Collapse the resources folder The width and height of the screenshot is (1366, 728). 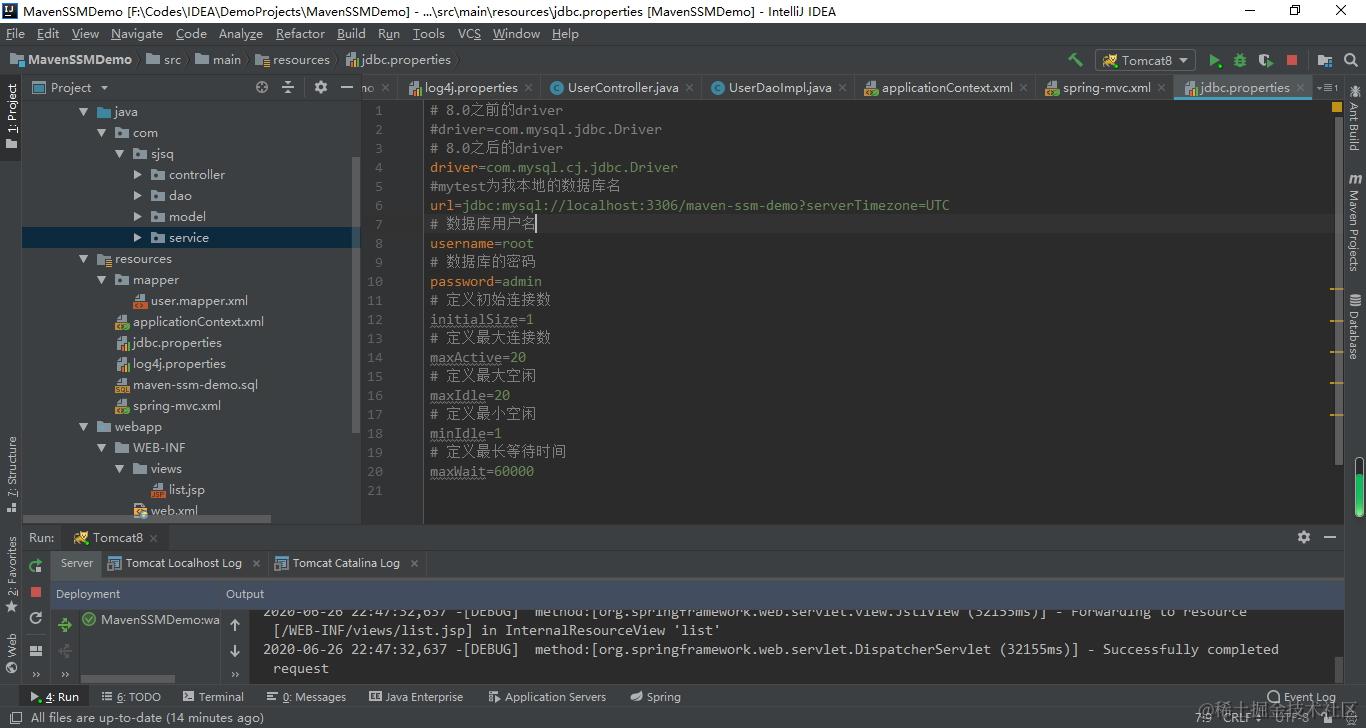coord(84,259)
